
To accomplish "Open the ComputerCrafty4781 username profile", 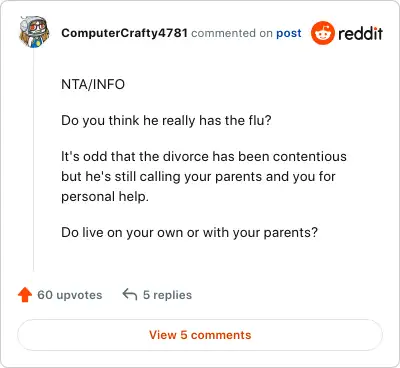I will 124,33.
